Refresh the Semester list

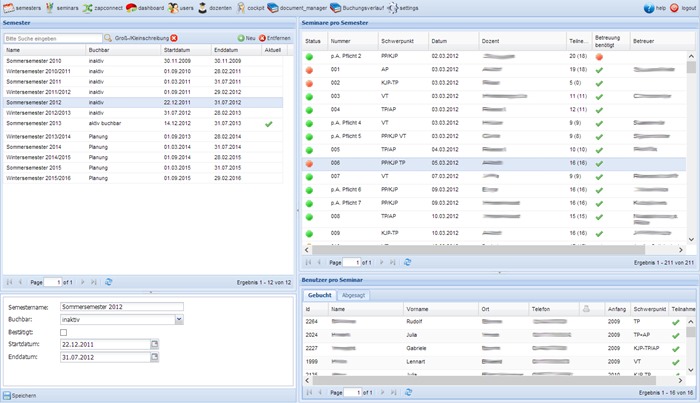[108, 282]
